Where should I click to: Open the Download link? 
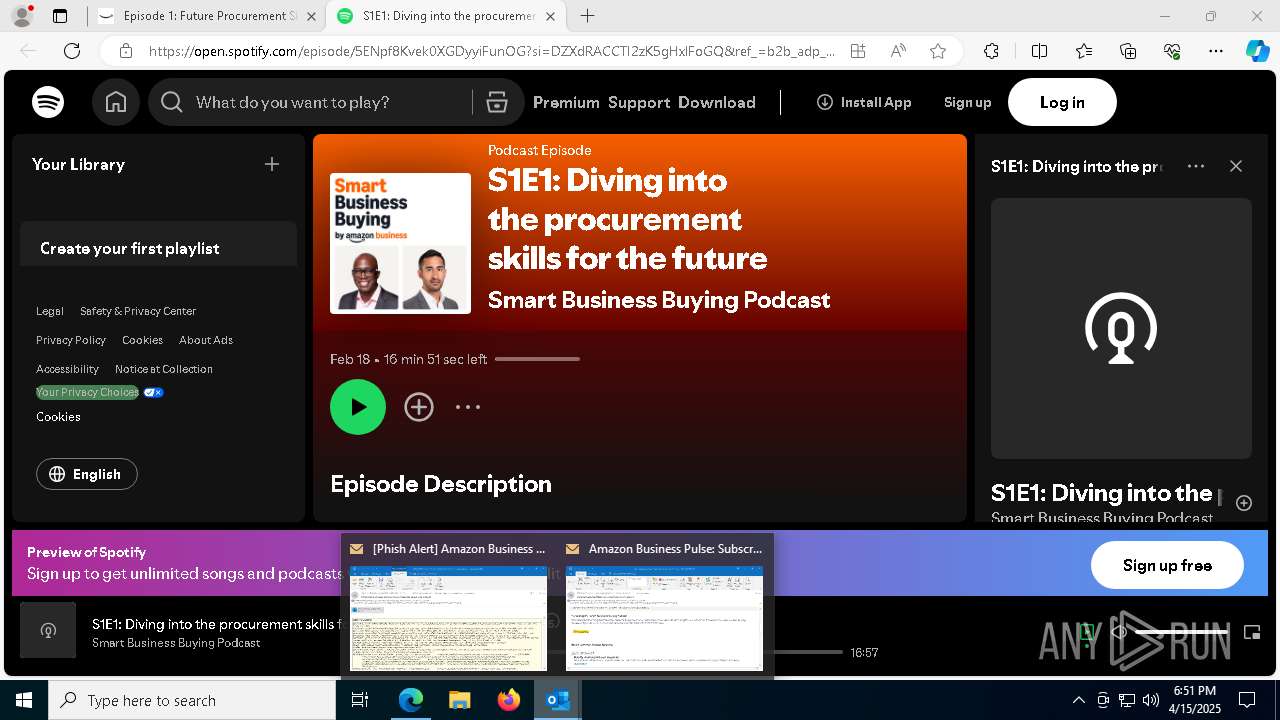(x=717, y=102)
